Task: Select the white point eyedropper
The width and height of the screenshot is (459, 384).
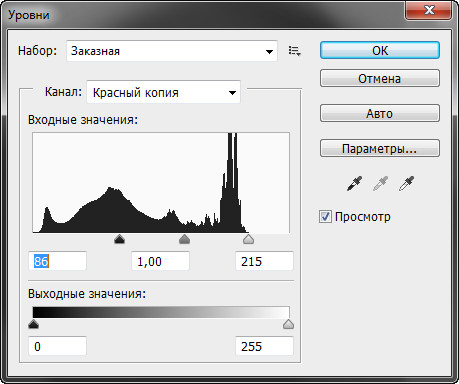Action: pos(406,183)
